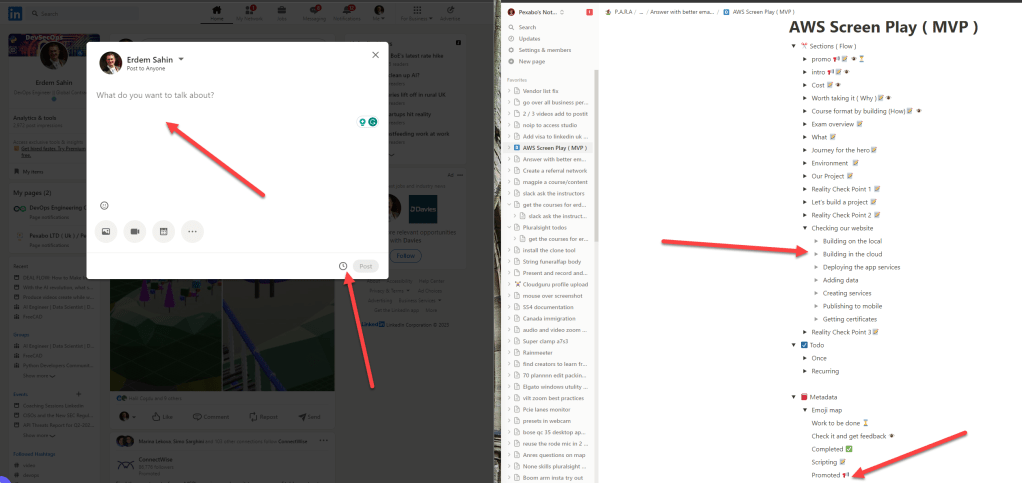Expand the Once toggle
This screenshot has width=1022, height=483.
tap(805, 358)
